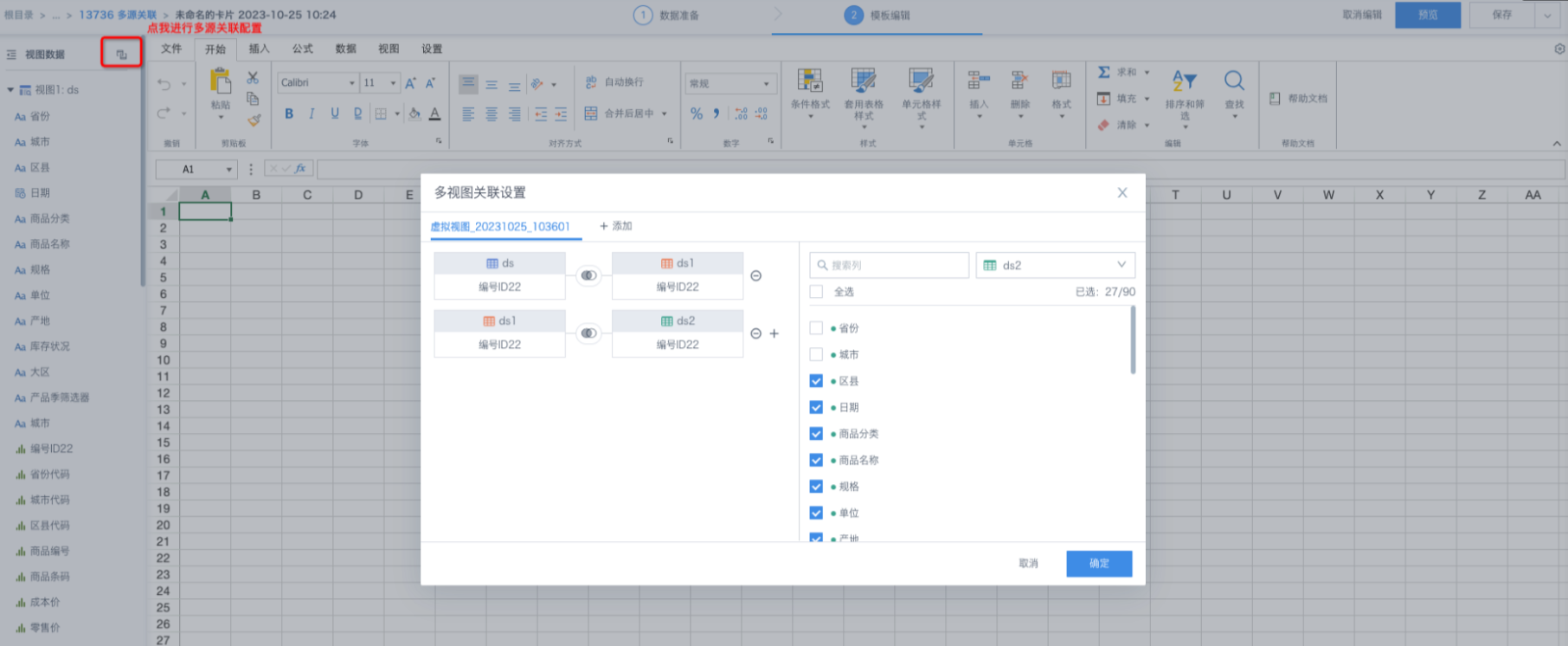Viewport: 1568px width, 646px height.
Task: Click the 搜索列 search field
Action: [x=890, y=265]
